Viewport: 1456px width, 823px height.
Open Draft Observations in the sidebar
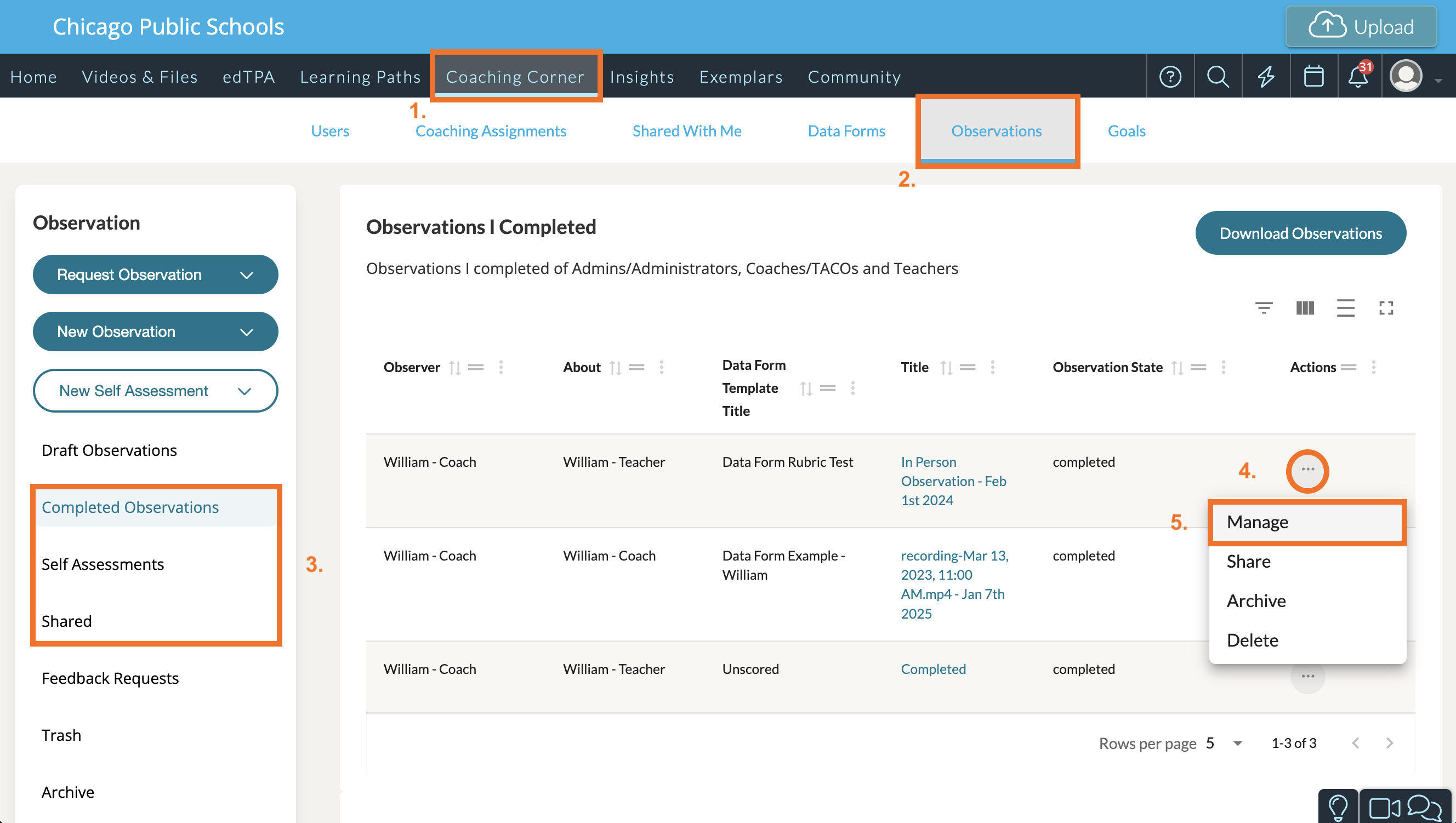coord(109,450)
